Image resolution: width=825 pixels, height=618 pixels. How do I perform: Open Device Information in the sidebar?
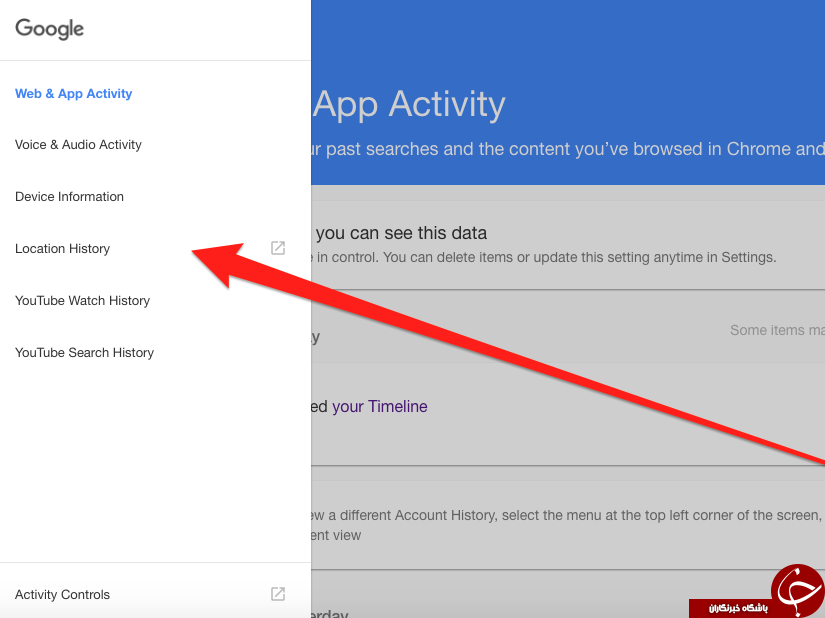pyautogui.click(x=69, y=197)
